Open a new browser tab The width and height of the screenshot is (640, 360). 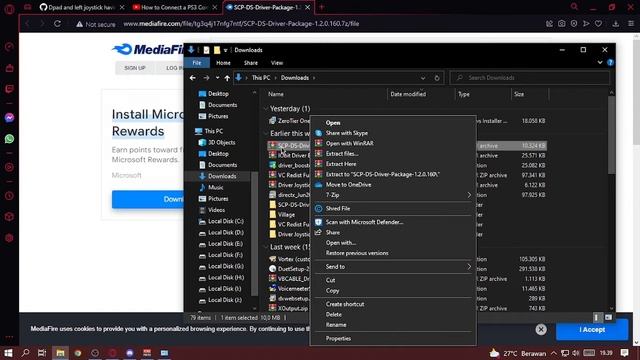[x=322, y=7]
